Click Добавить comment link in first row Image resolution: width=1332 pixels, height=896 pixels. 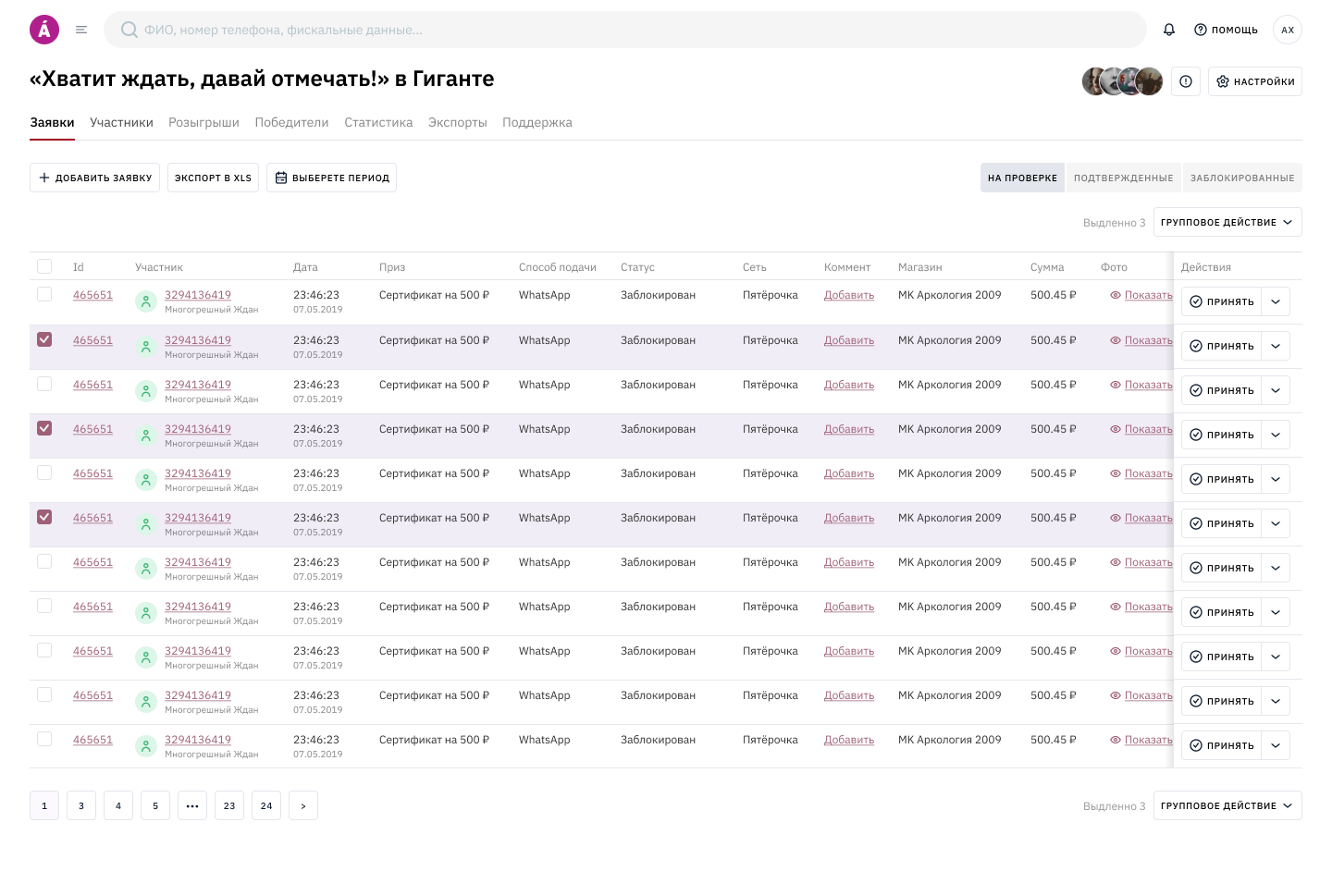point(849,295)
